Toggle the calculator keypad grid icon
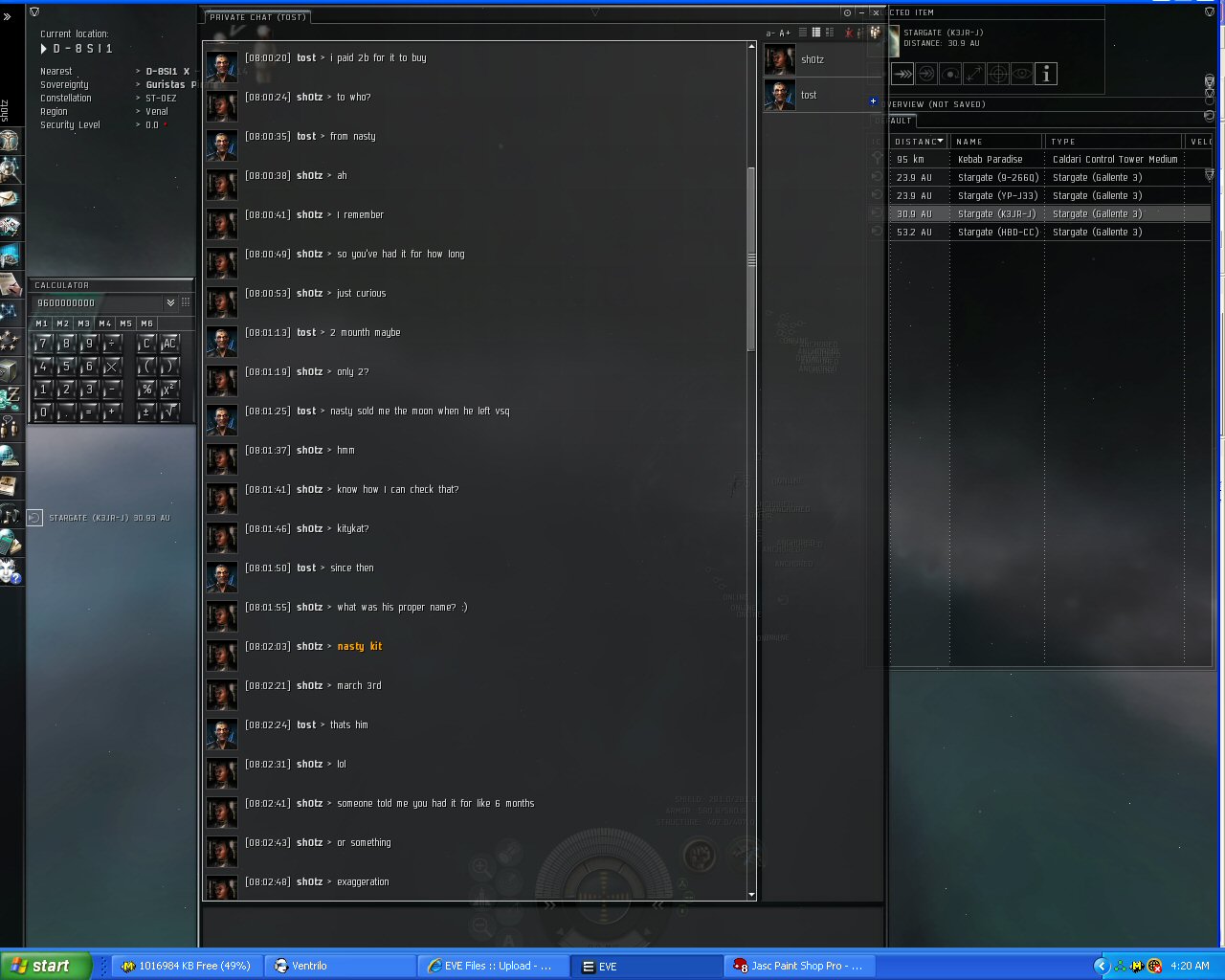The height and width of the screenshot is (980, 1225). (x=186, y=302)
